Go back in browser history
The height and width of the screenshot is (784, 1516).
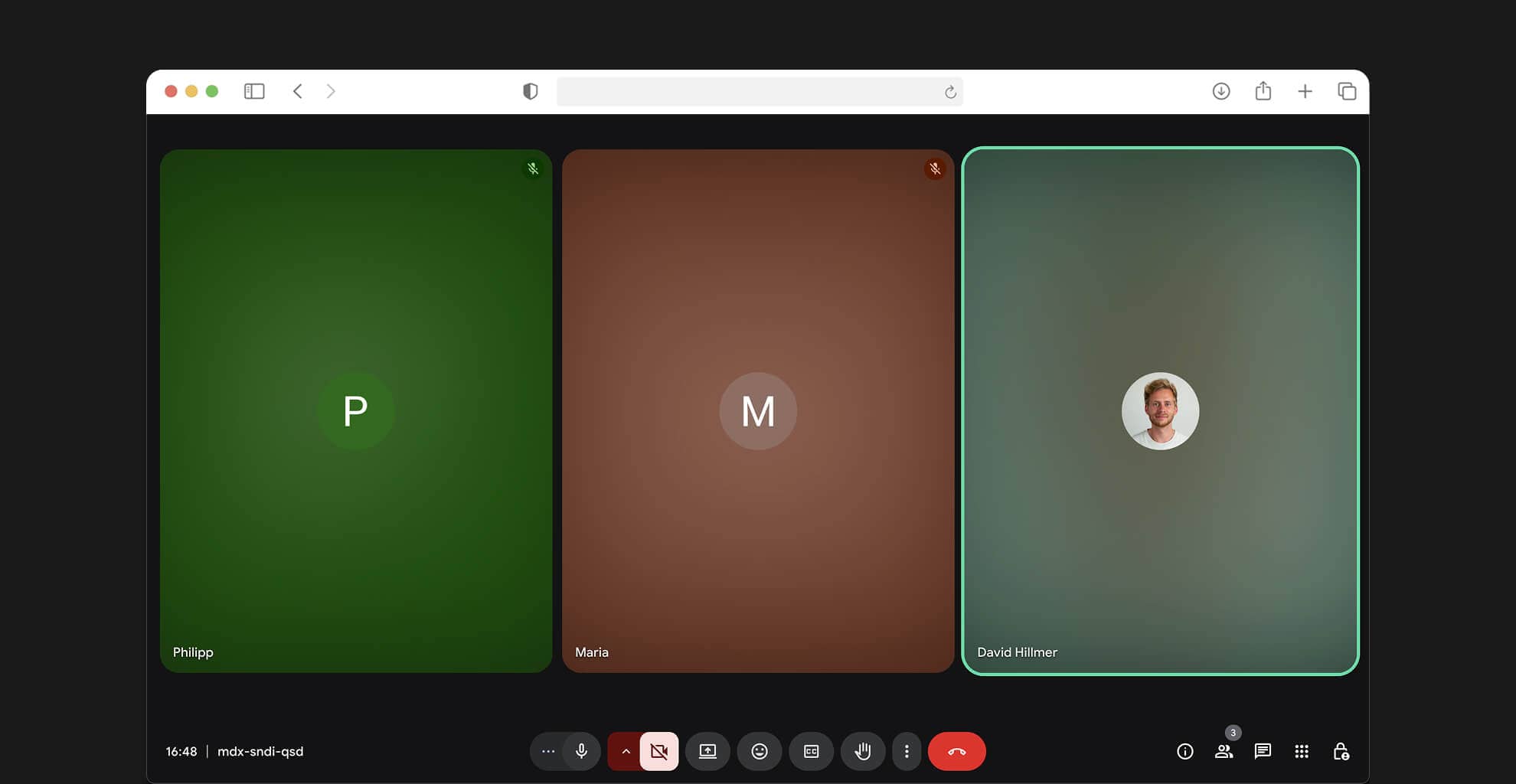coord(298,91)
